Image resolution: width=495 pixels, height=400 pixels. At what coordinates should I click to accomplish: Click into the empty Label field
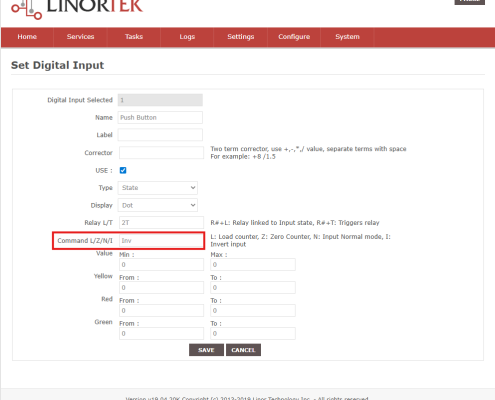(160, 135)
